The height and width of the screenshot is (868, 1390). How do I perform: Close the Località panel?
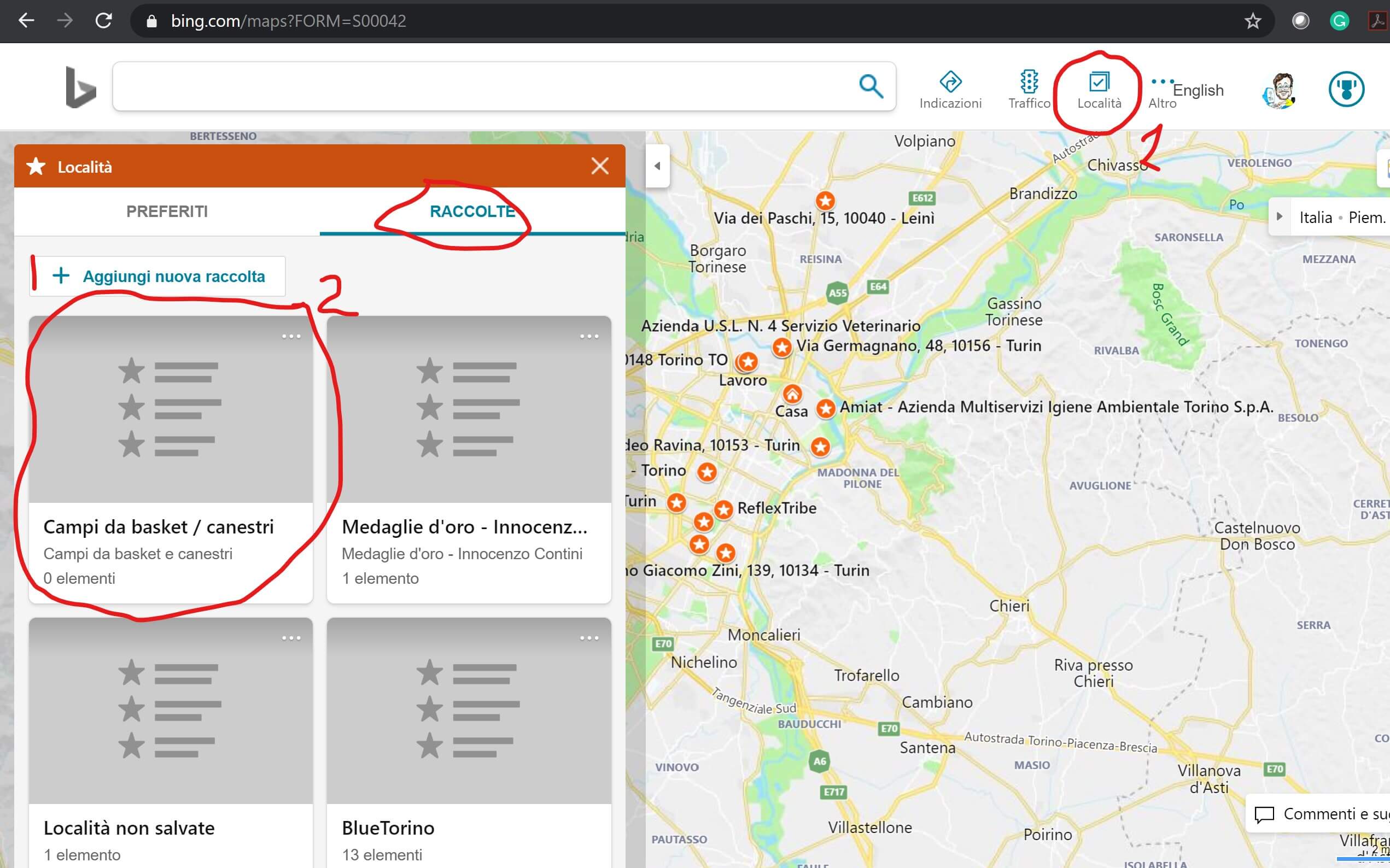(x=599, y=167)
